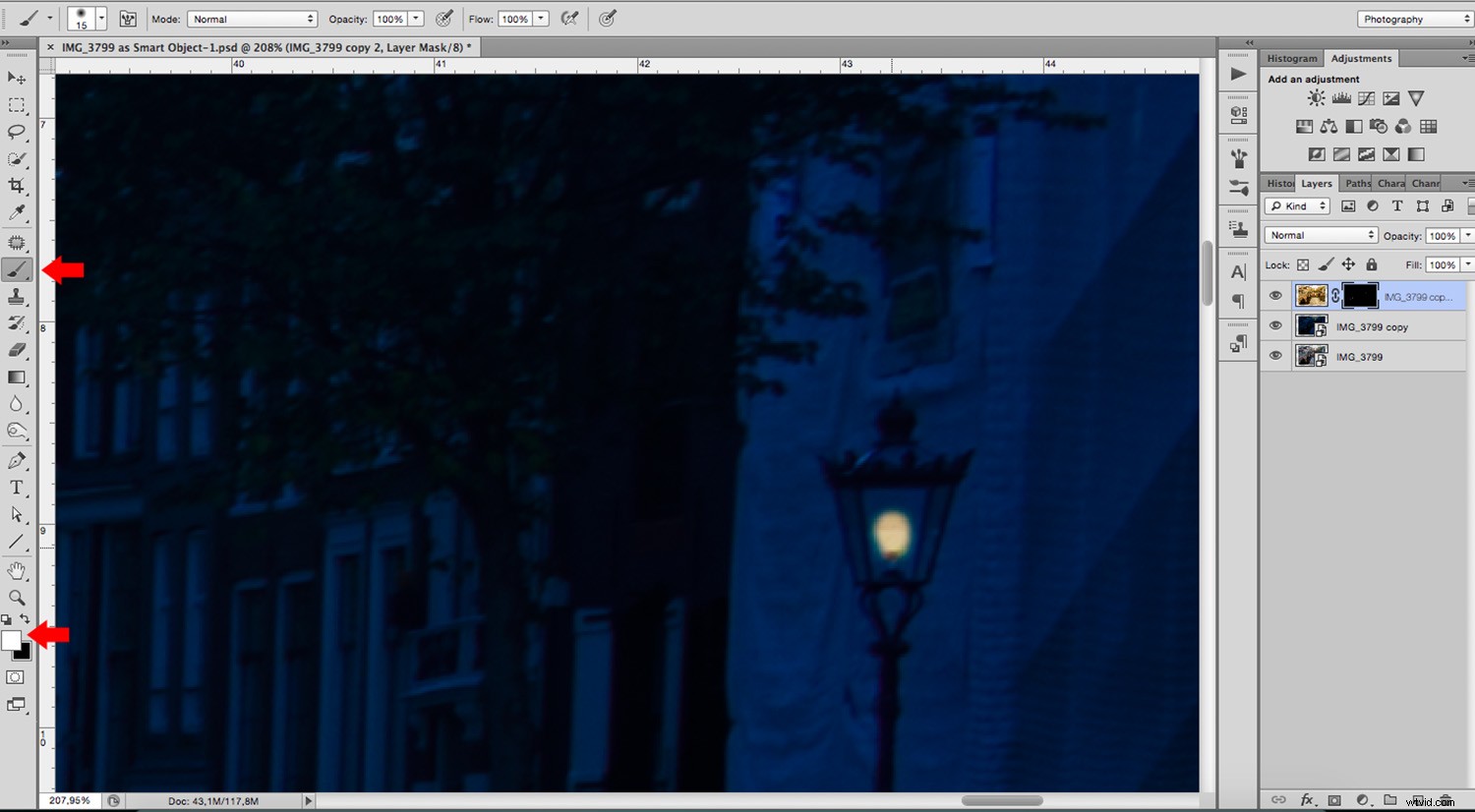Open the Kind filter dropdown in Layers panel
1475x812 pixels.
(1296, 205)
